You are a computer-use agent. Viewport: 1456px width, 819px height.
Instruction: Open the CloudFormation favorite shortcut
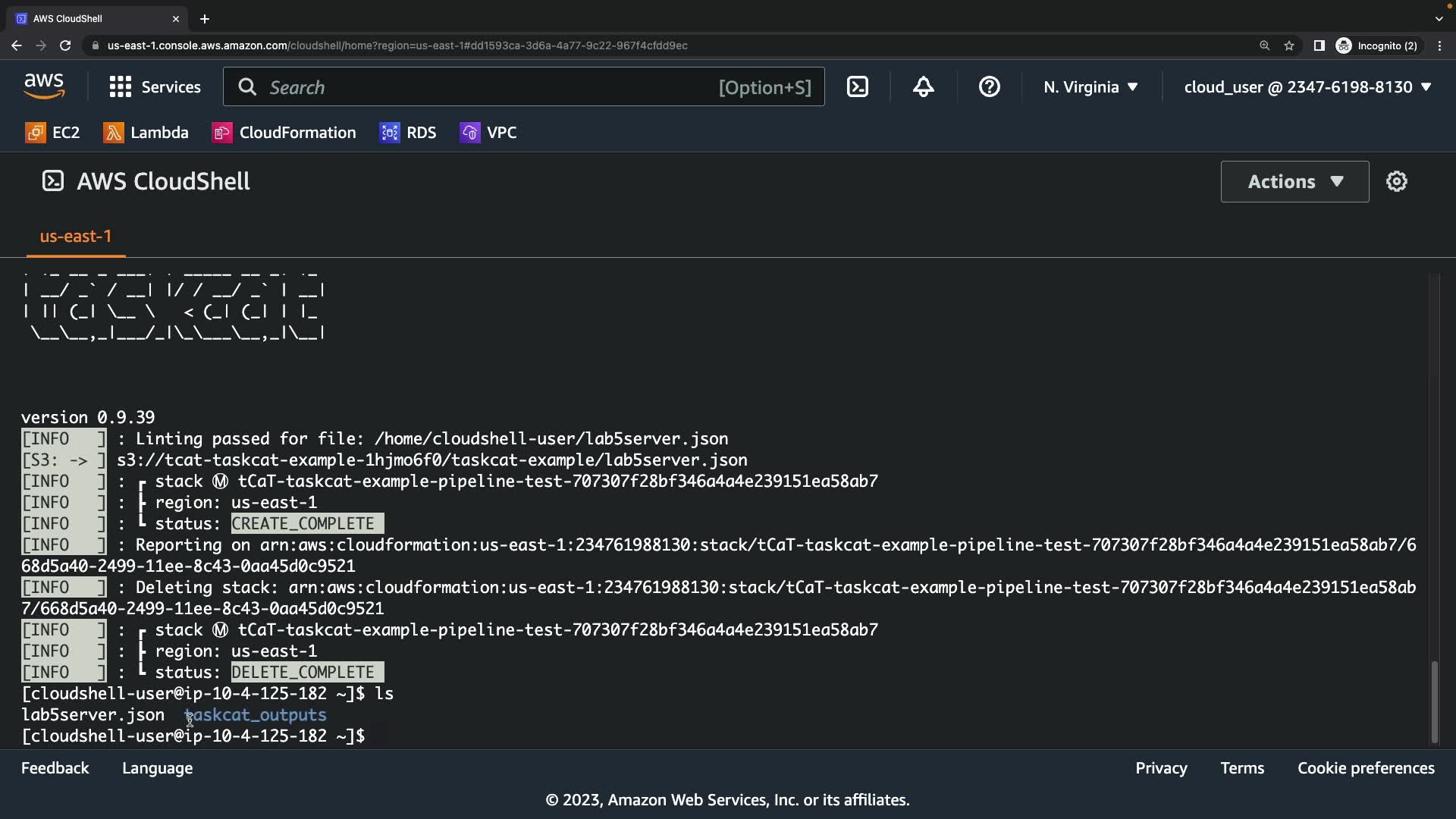click(284, 133)
